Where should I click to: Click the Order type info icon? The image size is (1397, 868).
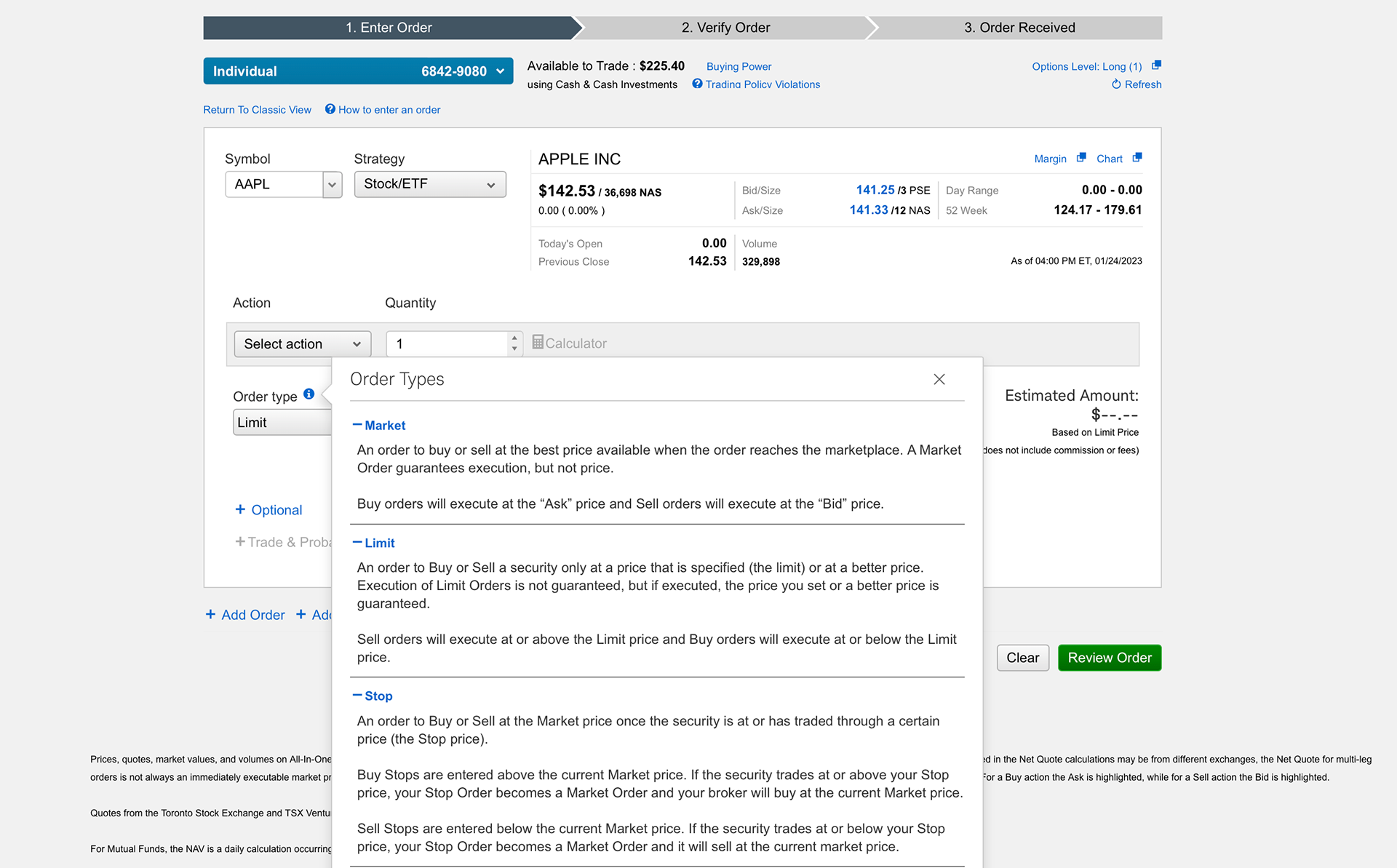[309, 394]
